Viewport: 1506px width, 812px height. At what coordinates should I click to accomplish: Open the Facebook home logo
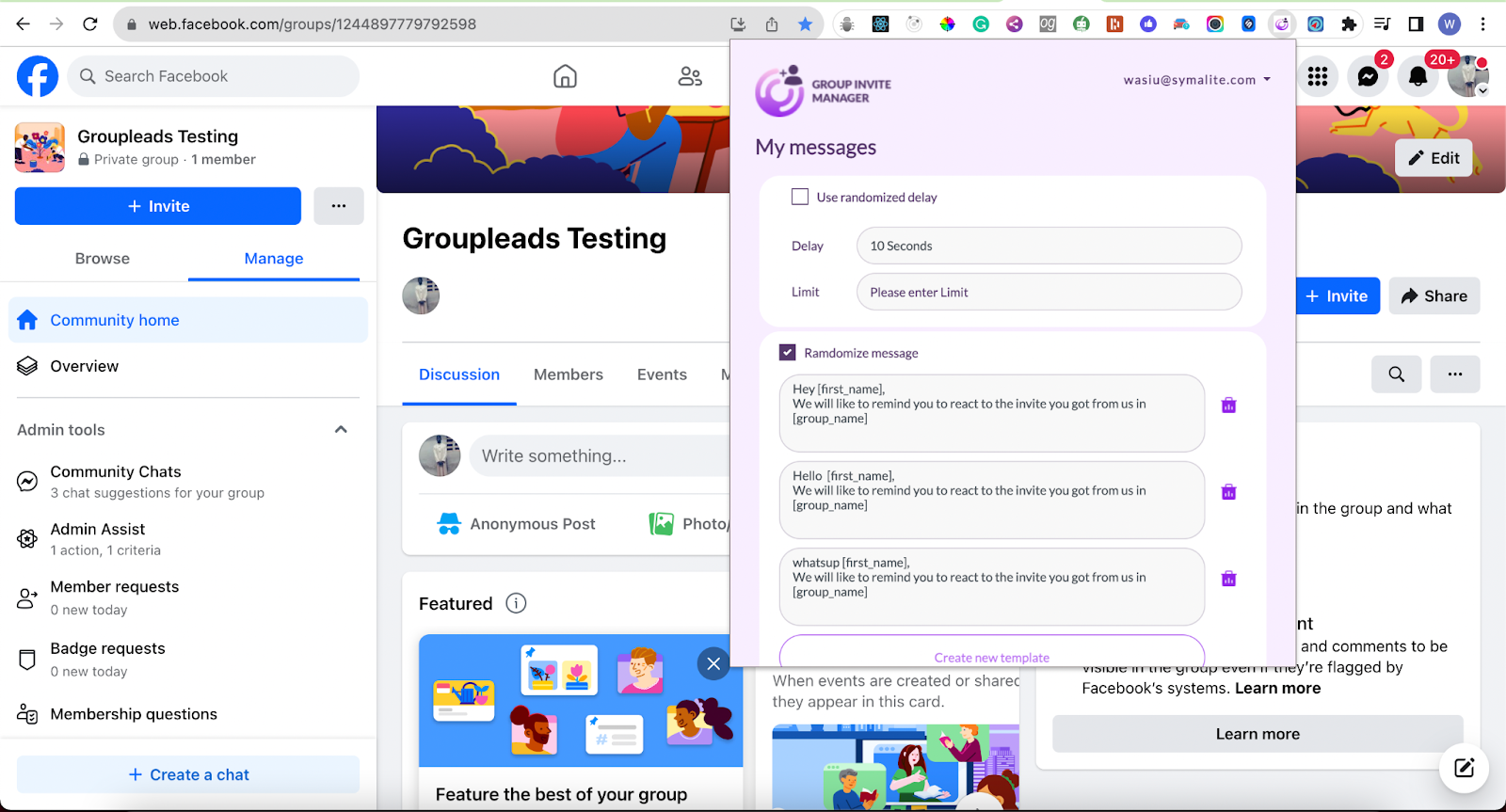coord(38,76)
